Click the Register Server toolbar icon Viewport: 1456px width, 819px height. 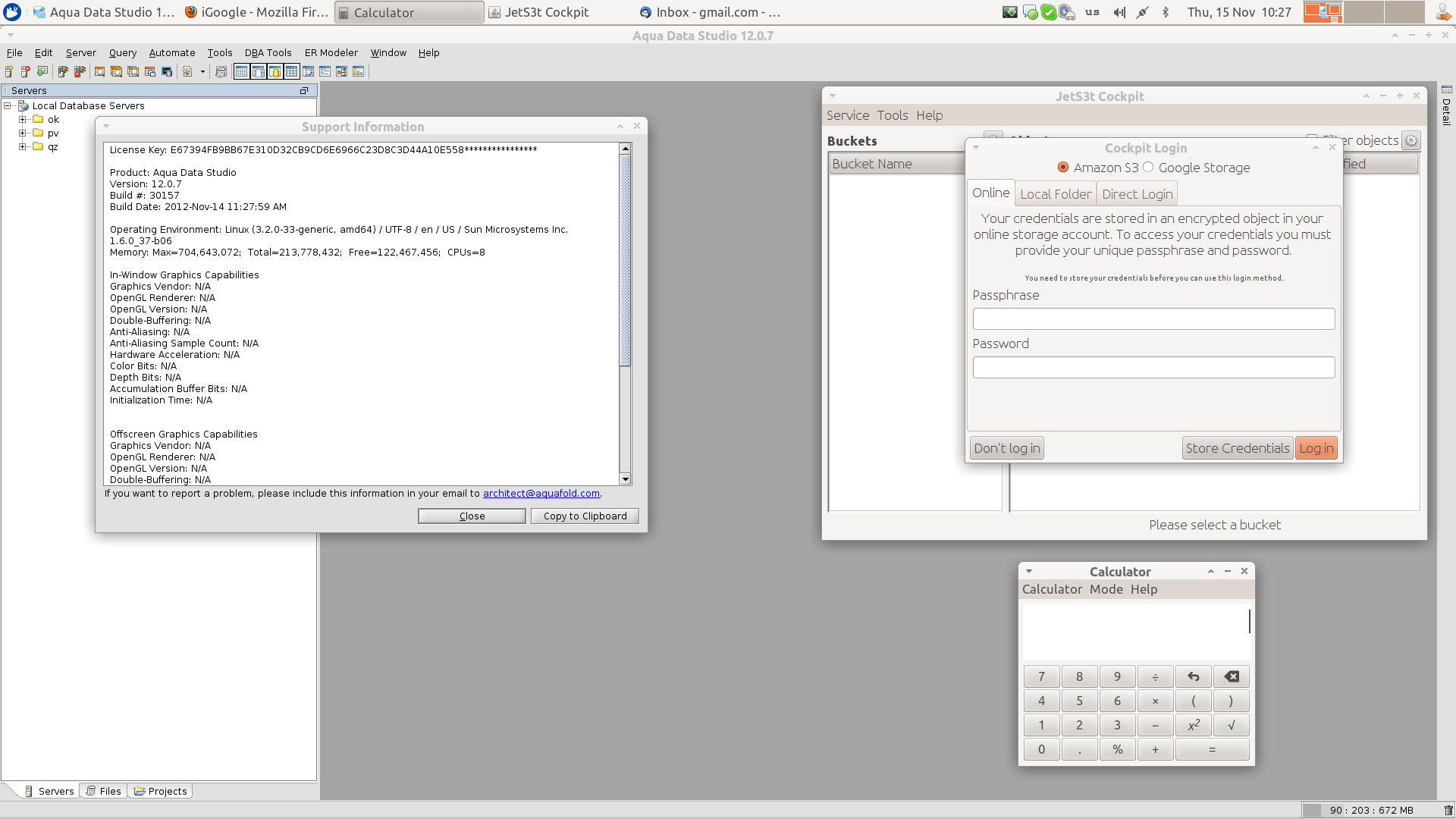[9, 71]
